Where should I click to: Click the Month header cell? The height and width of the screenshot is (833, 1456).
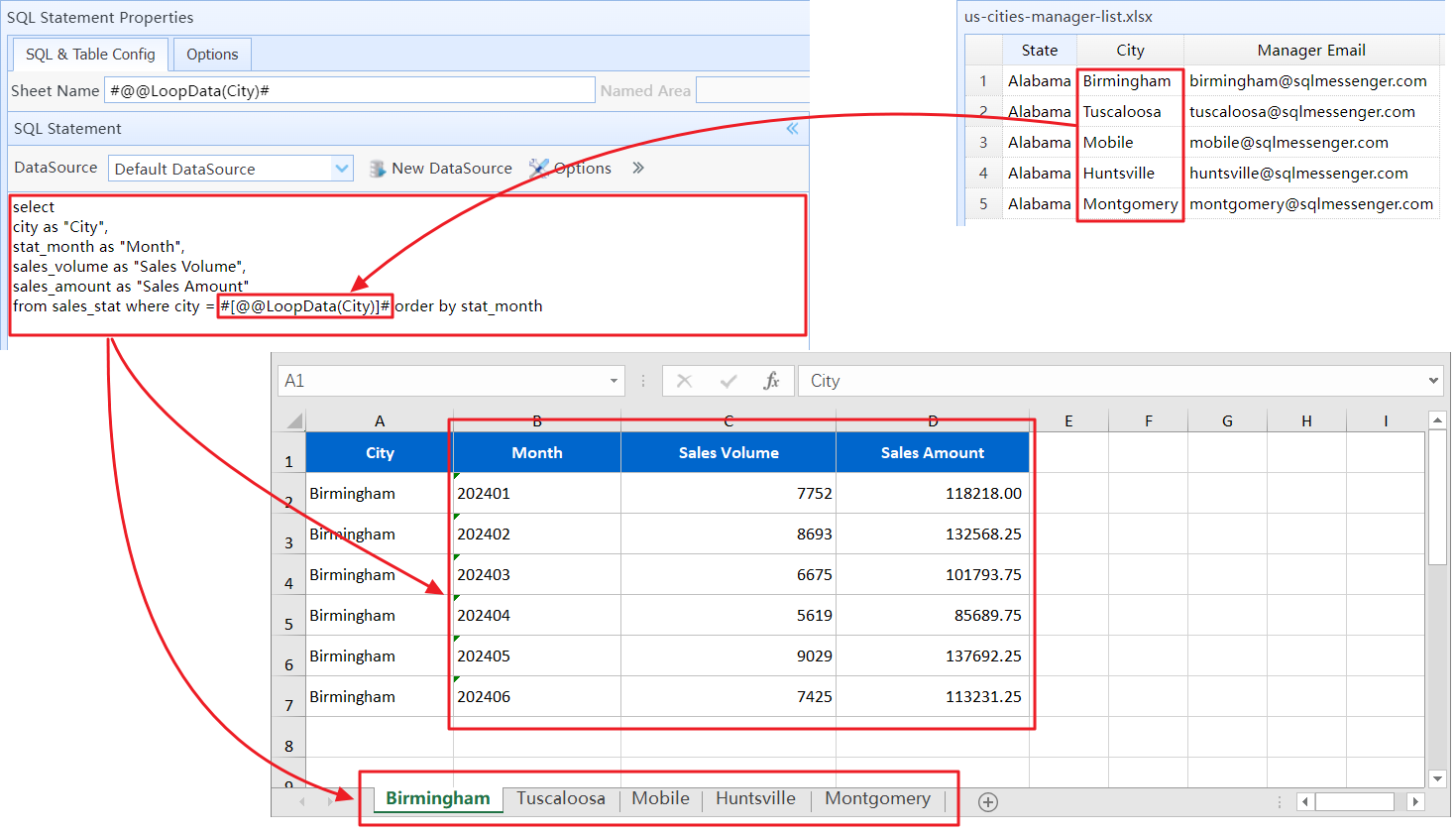pos(537,452)
